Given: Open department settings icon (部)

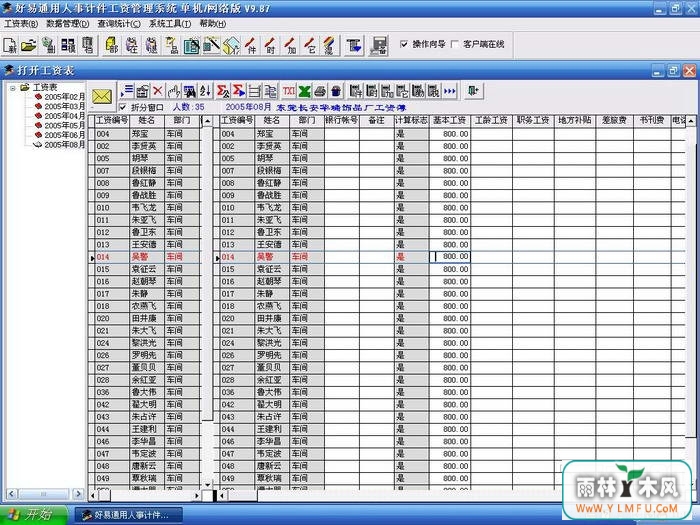Looking at the screenshot, I should coord(112,45).
